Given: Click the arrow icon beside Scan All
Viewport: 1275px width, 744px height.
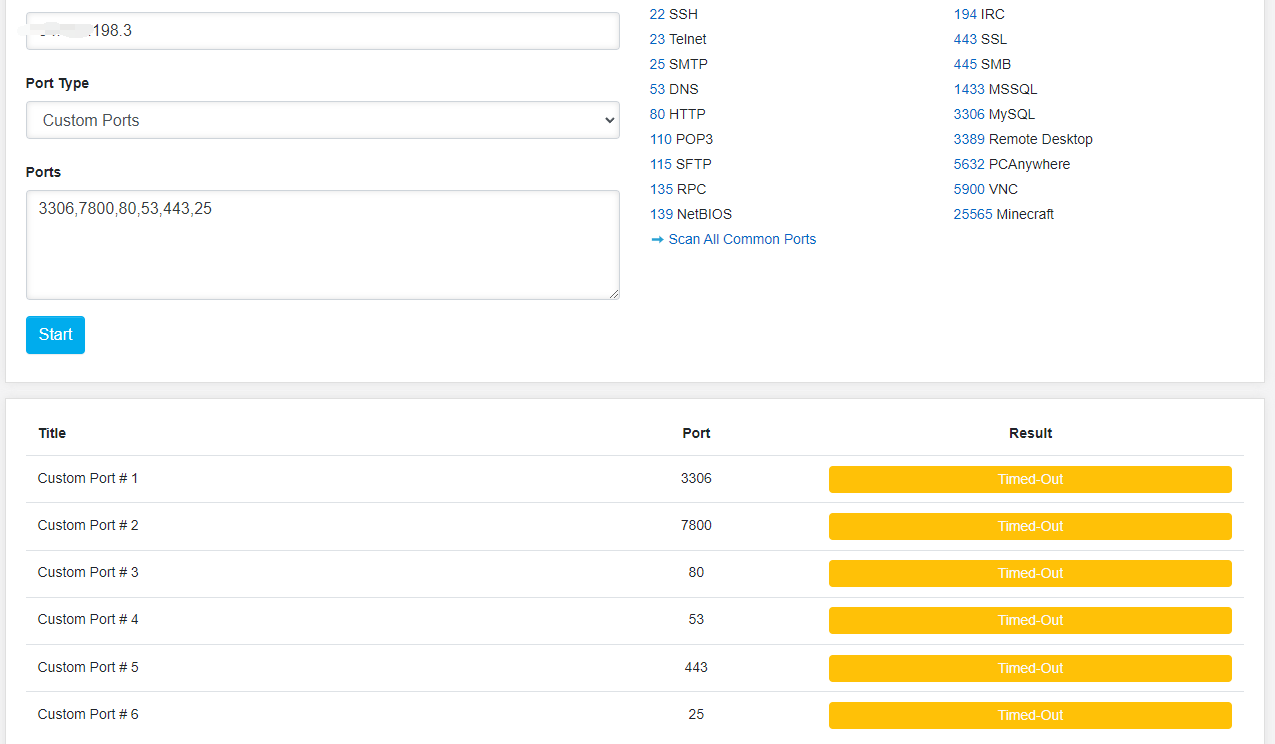Looking at the screenshot, I should (657, 239).
